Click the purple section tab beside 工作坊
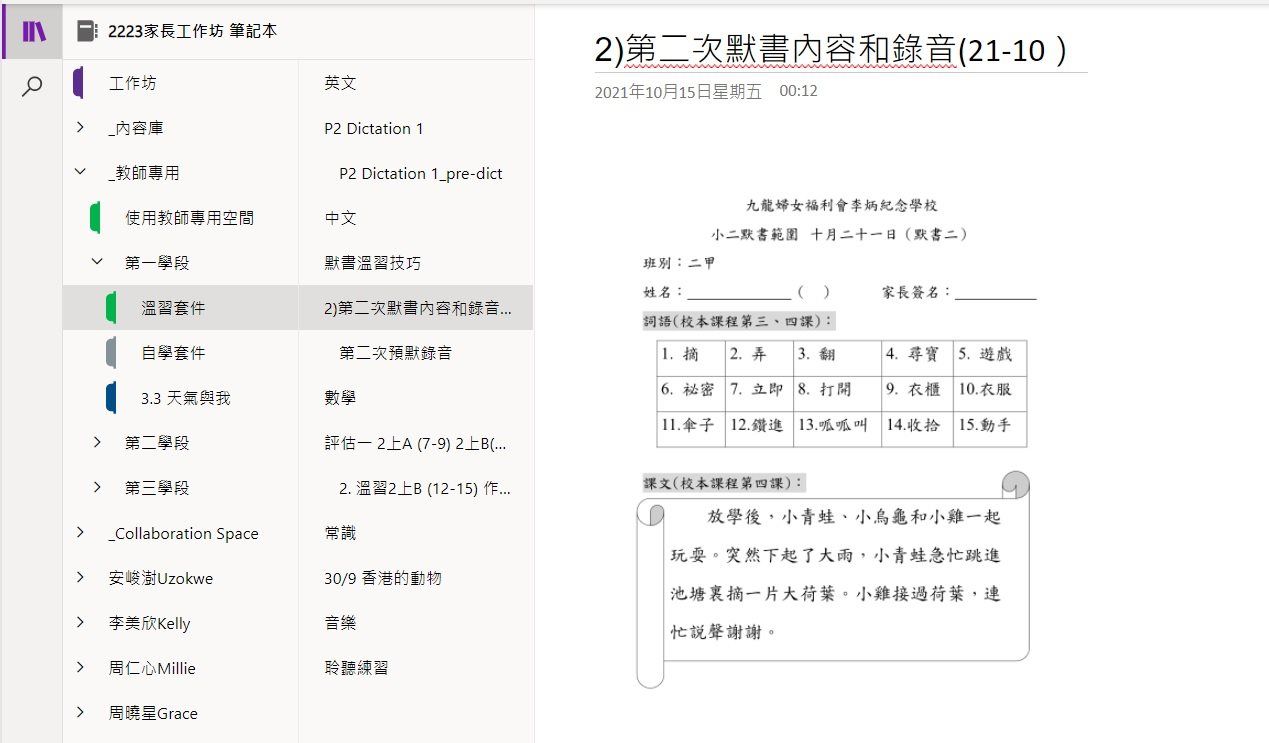Screen dimensions: 1269x743 point(78,83)
